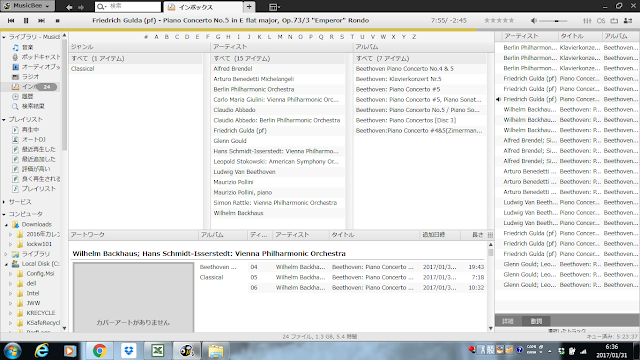Image resolution: width=640 pixels, height=360 pixels.
Task: Open Google Chrome from the taskbar
Action: coord(99,351)
